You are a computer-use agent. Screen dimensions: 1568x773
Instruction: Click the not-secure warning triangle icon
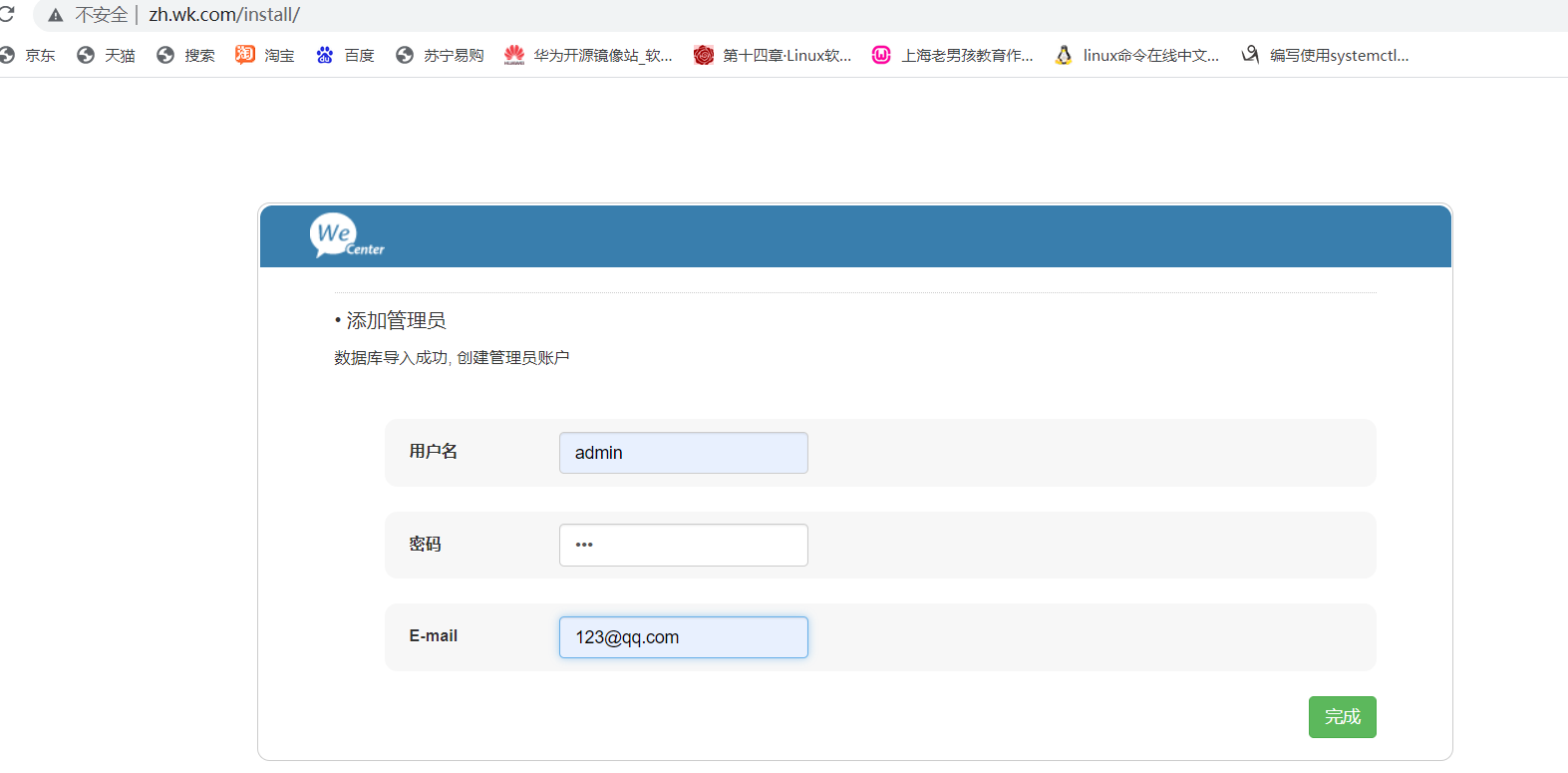pos(56,15)
